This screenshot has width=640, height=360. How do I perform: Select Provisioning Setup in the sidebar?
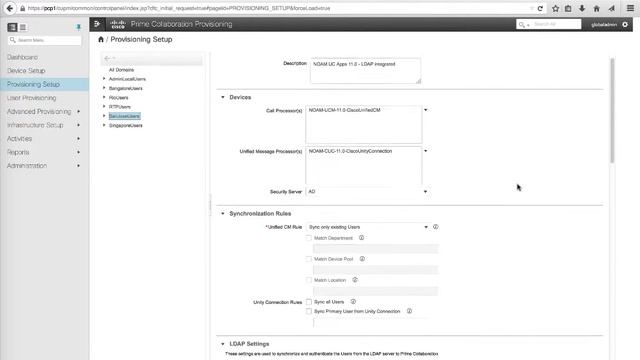[44, 84]
